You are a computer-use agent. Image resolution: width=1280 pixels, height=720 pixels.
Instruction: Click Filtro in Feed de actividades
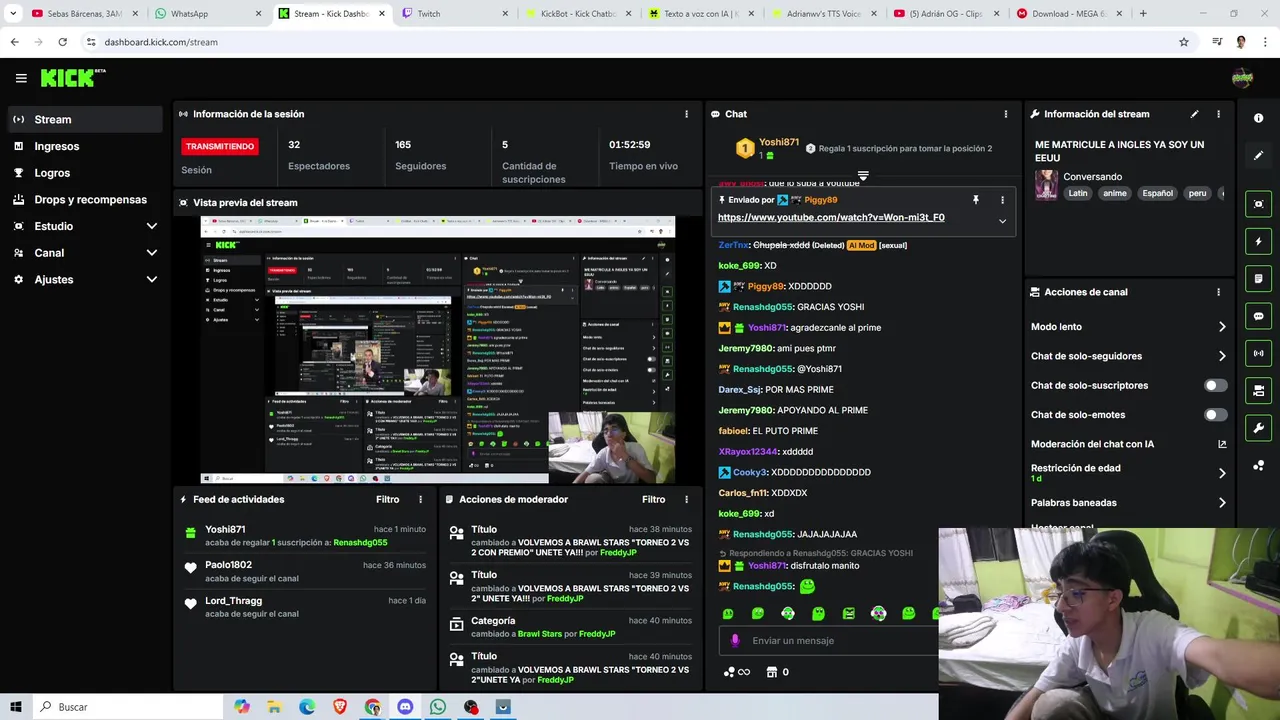[x=387, y=499]
